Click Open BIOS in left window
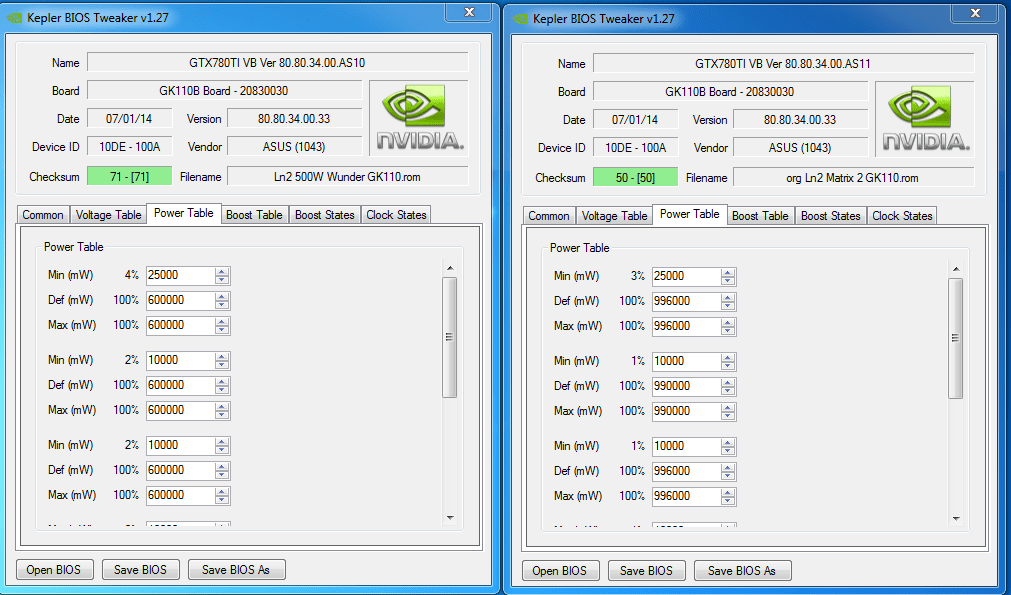 tap(54, 570)
